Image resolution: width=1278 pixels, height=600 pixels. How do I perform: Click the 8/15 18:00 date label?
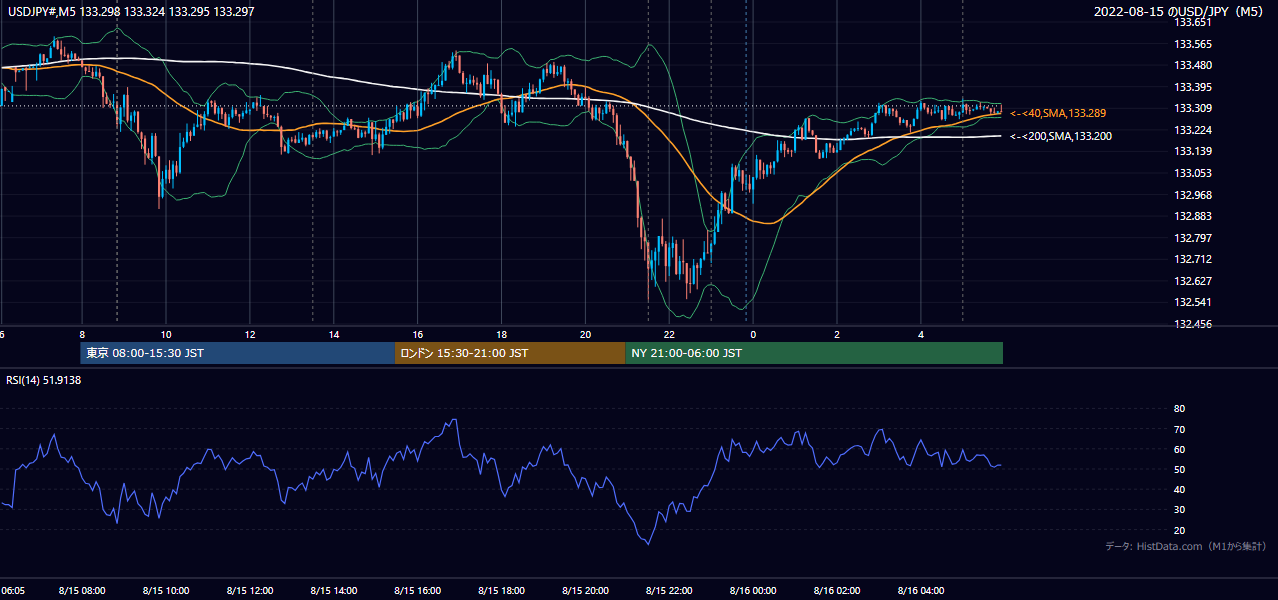tap(502, 591)
